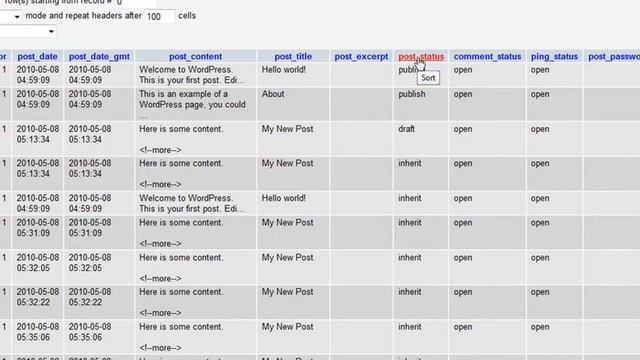Select 'Hello world!' title in the first row
640x360 pixels.
click(284, 69)
